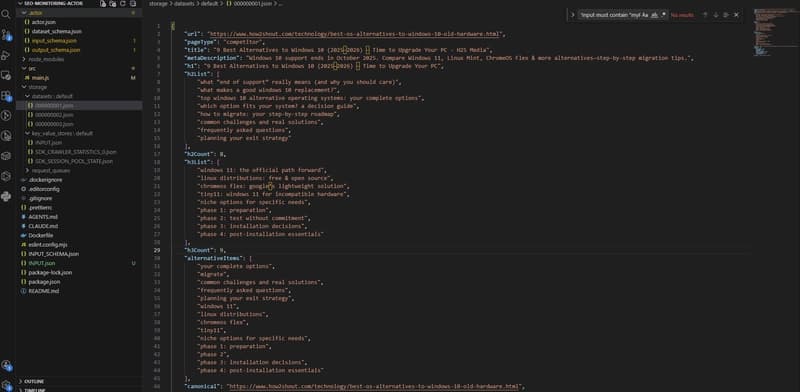Open the Manage gear icon
The height and width of the screenshot is (392, 800).
(6, 385)
